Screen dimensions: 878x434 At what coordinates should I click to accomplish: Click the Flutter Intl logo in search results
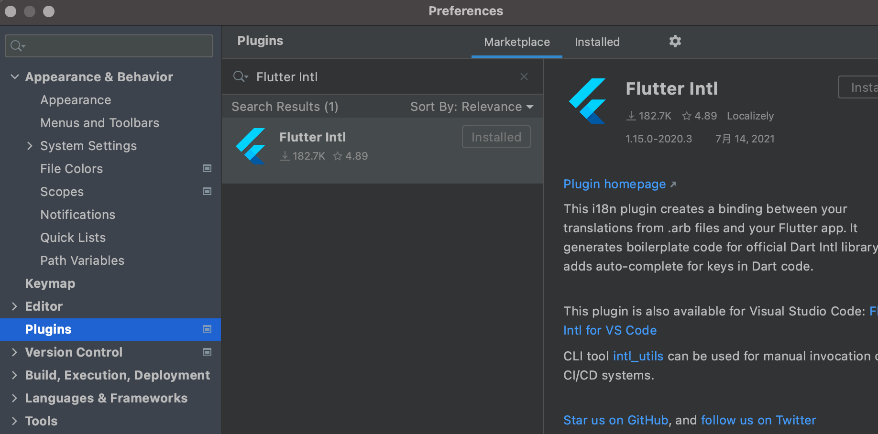tap(249, 146)
